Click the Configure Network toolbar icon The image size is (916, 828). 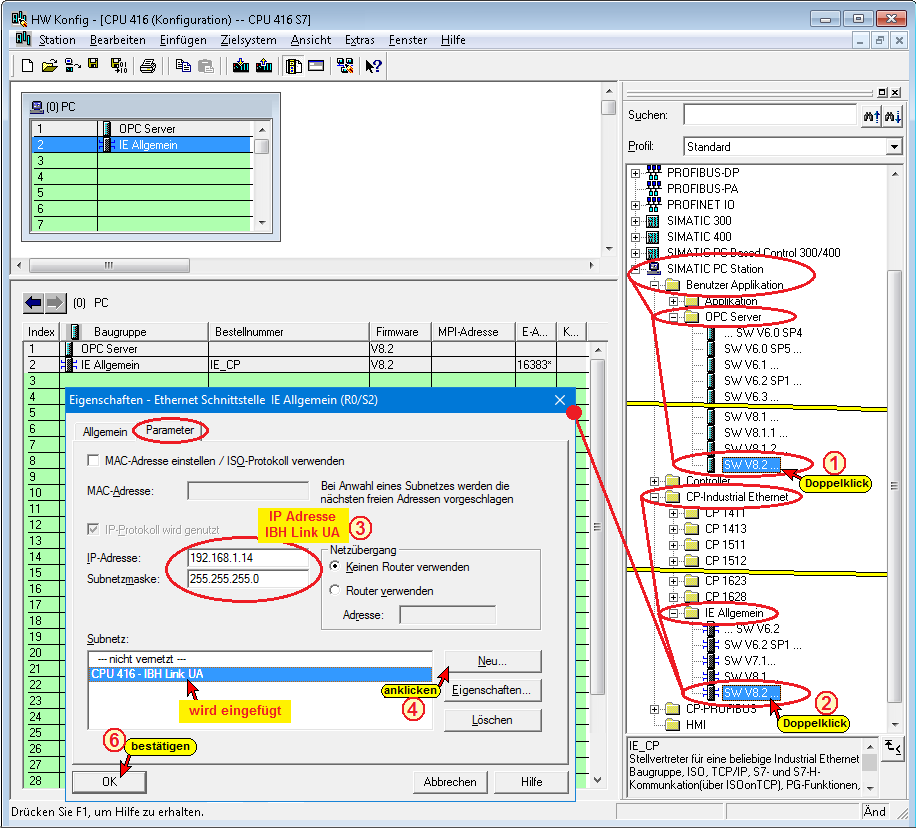(x=345, y=65)
